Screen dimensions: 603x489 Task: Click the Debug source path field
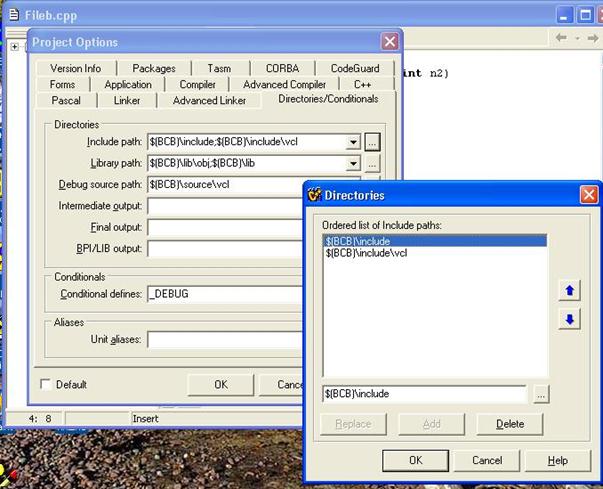point(225,185)
